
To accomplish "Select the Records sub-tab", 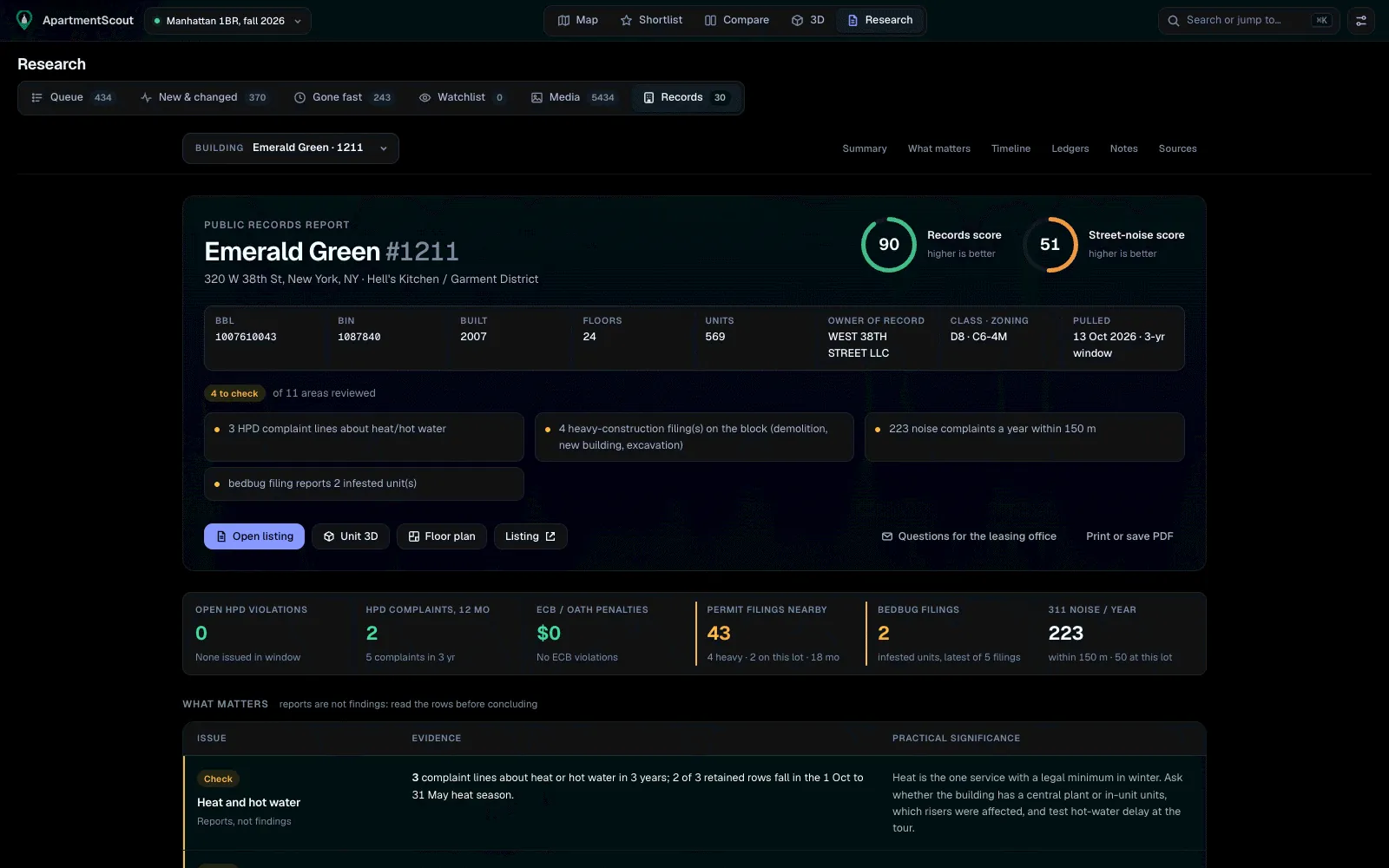I will [x=686, y=97].
